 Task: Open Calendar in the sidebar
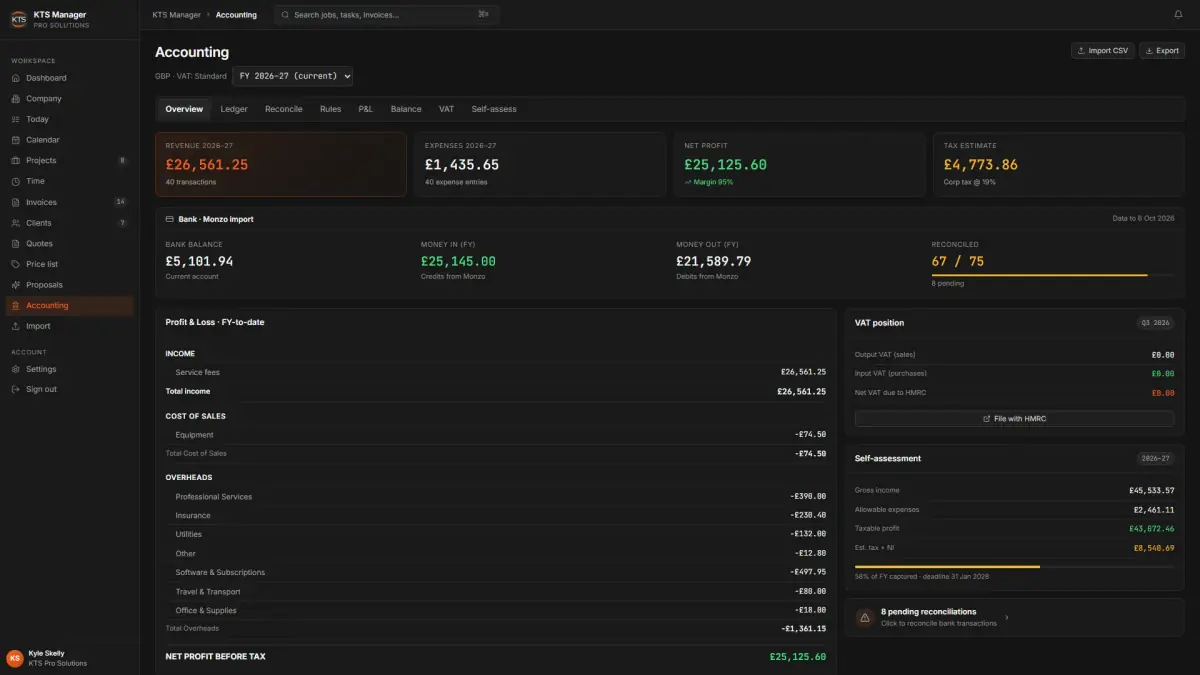[x=69, y=140]
